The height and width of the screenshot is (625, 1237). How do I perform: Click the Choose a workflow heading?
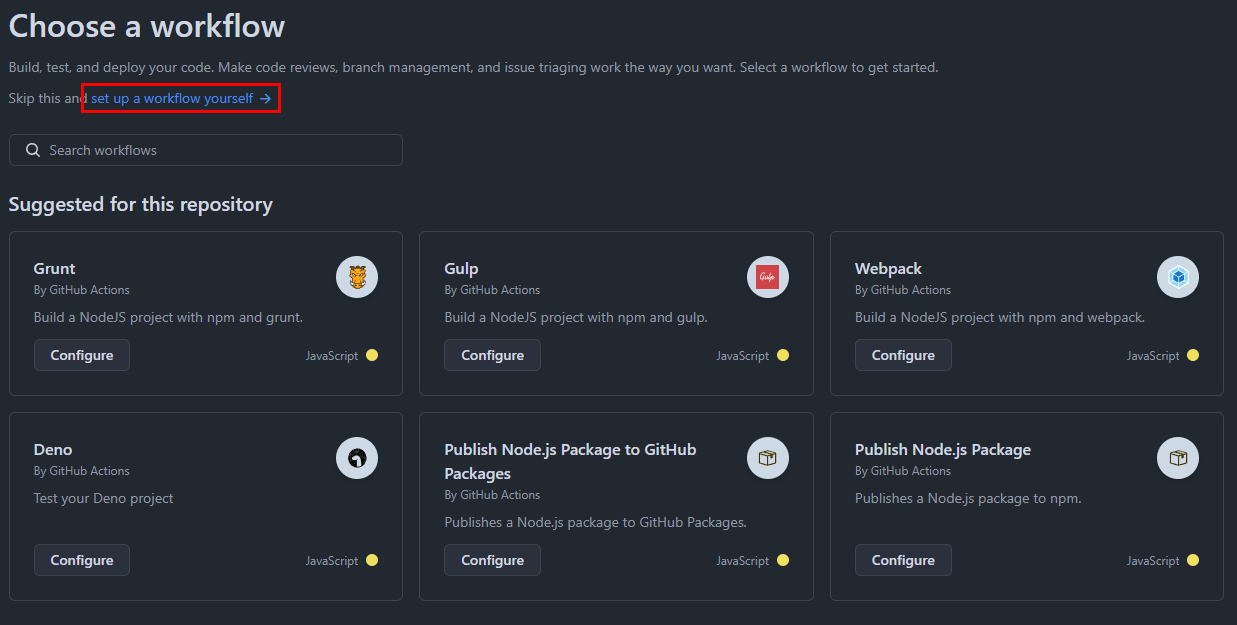tap(147, 26)
